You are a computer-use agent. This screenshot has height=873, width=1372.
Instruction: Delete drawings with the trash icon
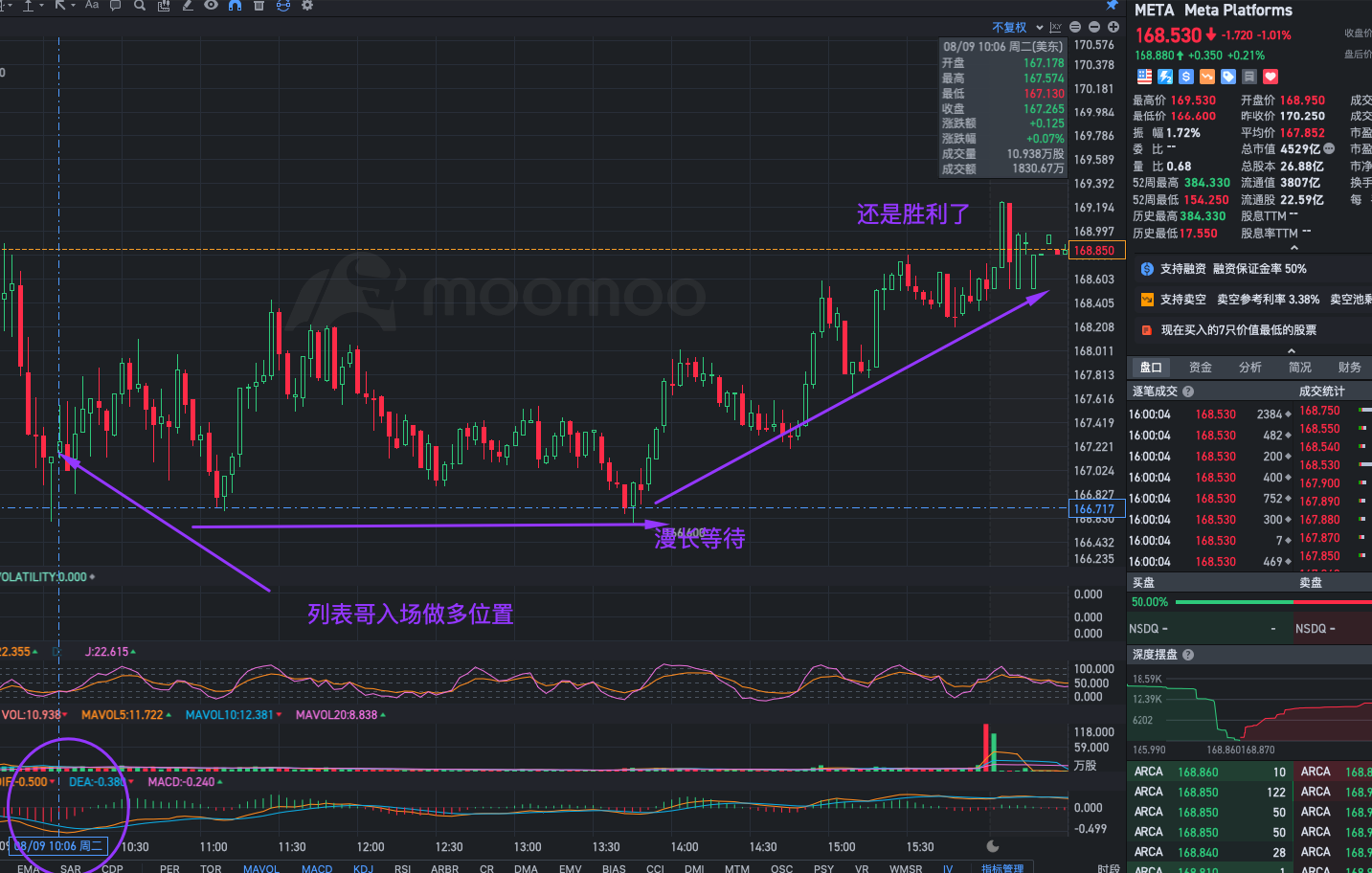259,5
